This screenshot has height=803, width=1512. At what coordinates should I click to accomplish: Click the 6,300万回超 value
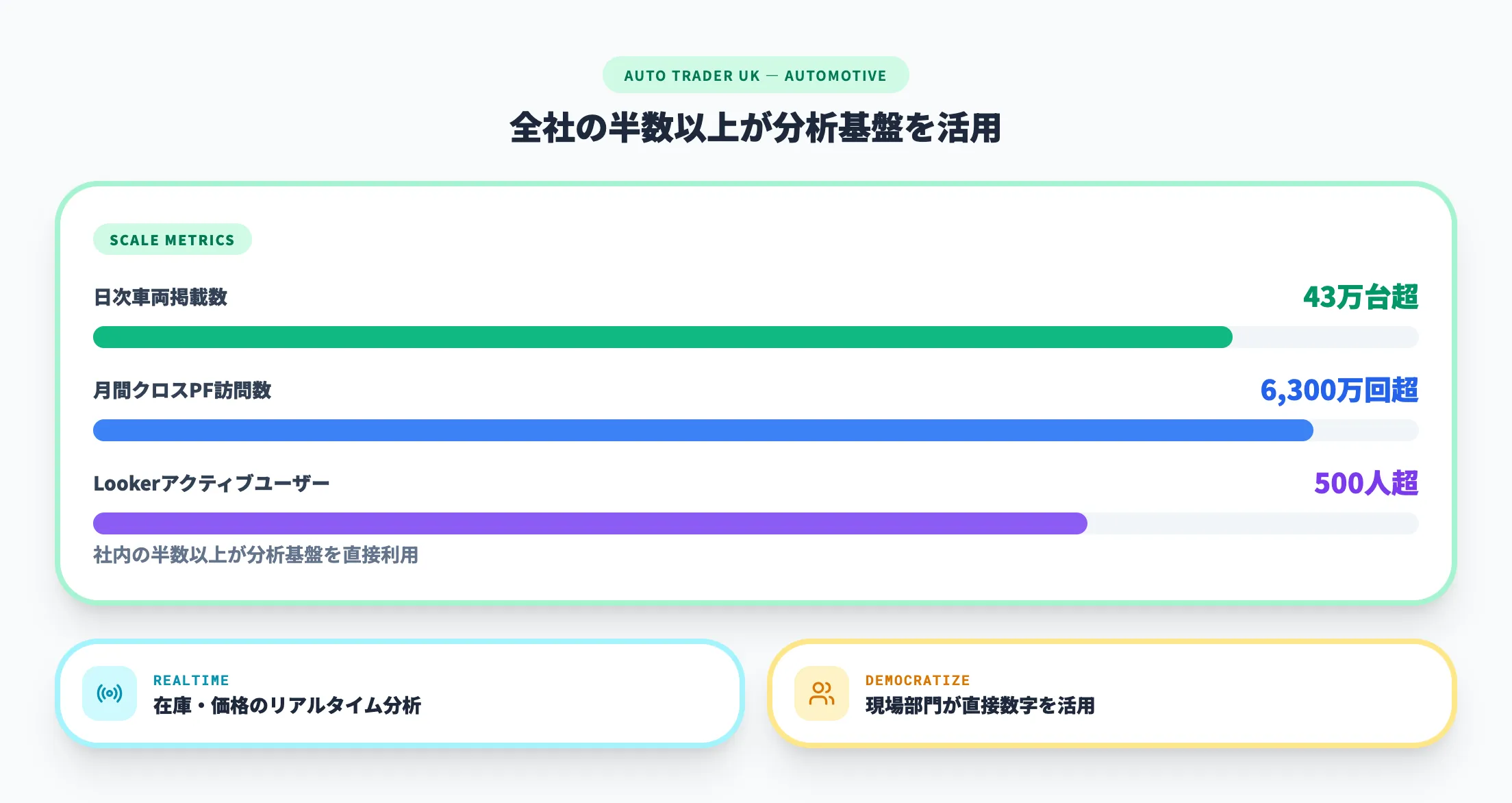(1339, 391)
